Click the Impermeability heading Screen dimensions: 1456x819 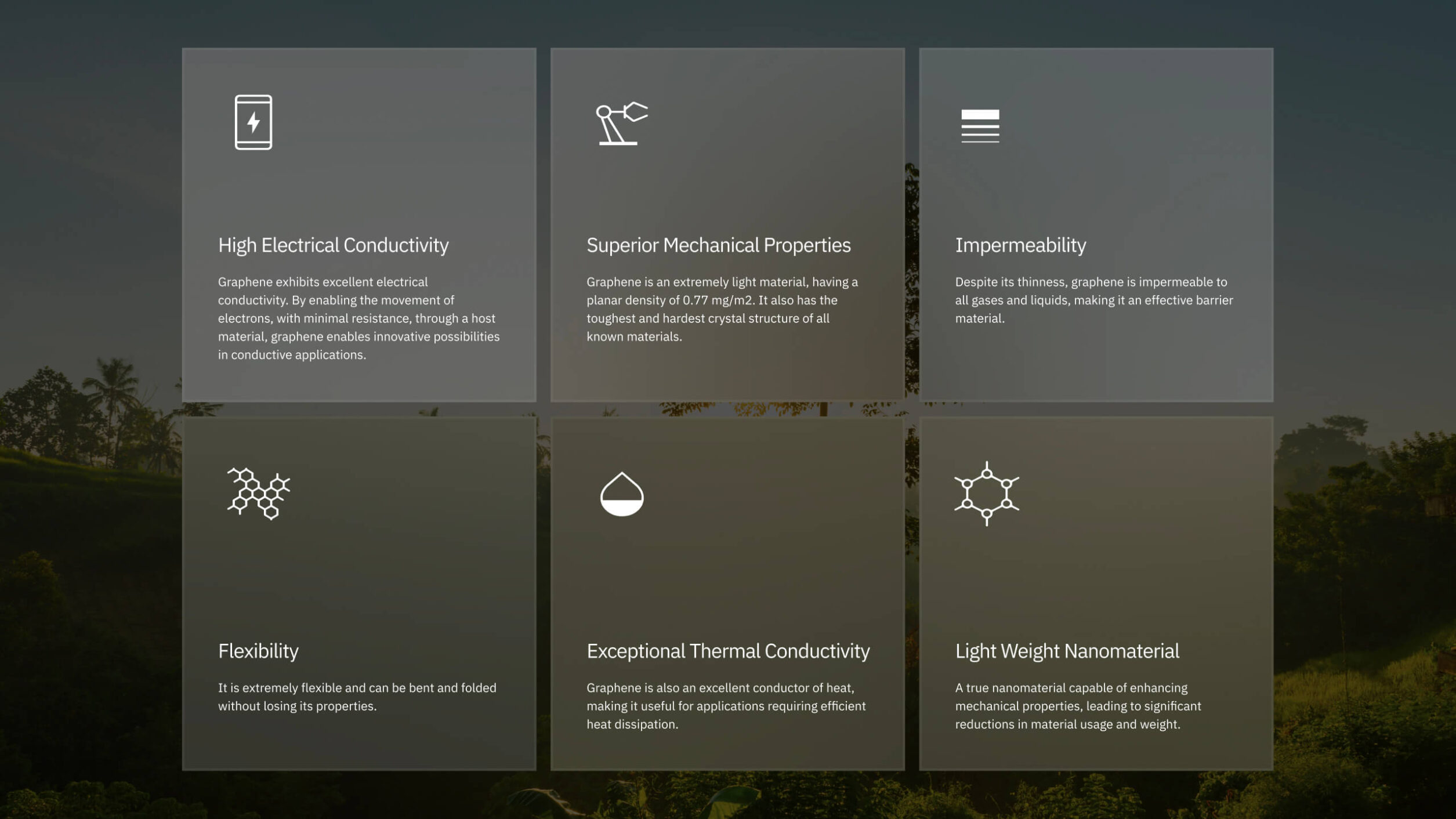[1020, 245]
